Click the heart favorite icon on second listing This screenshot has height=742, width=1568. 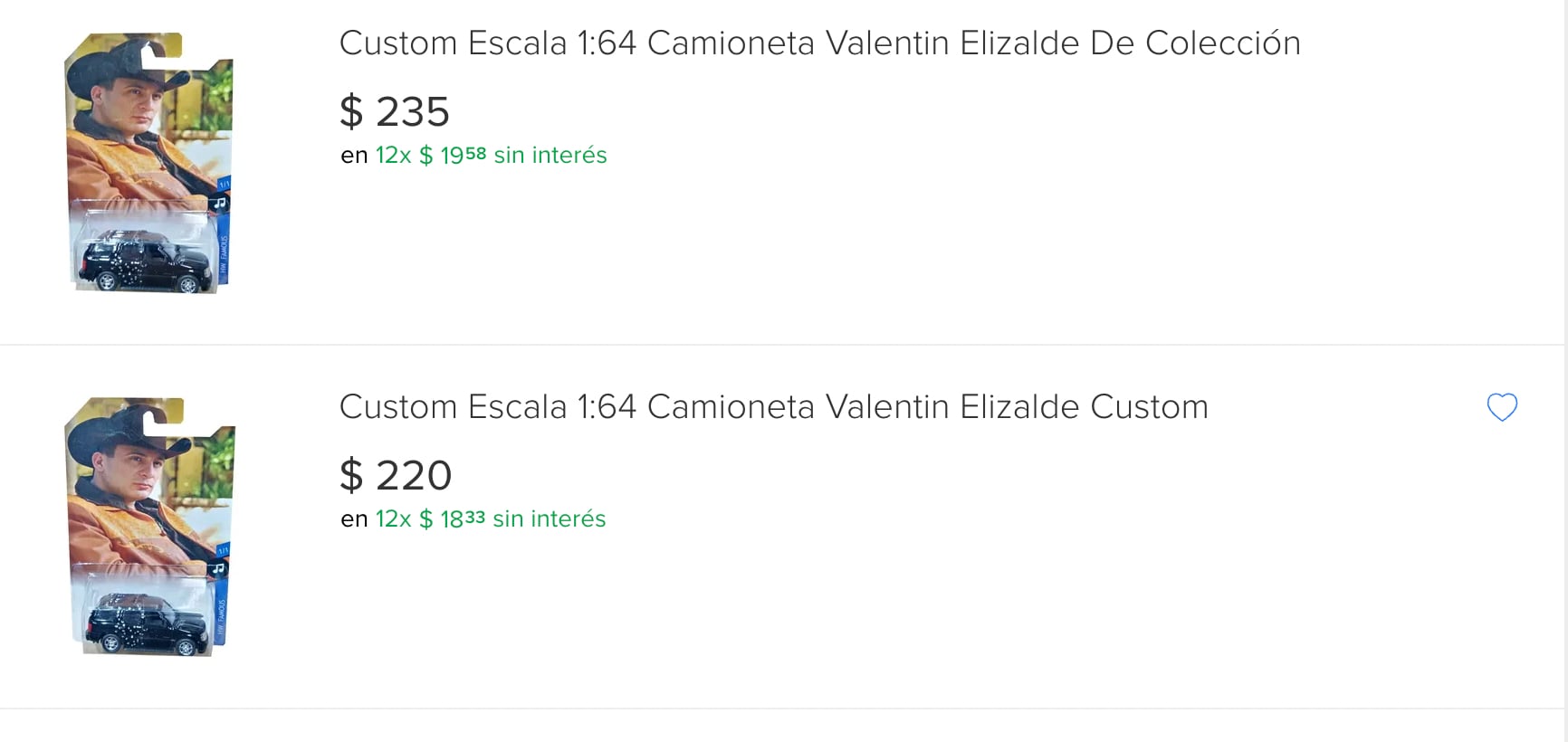[1502, 407]
